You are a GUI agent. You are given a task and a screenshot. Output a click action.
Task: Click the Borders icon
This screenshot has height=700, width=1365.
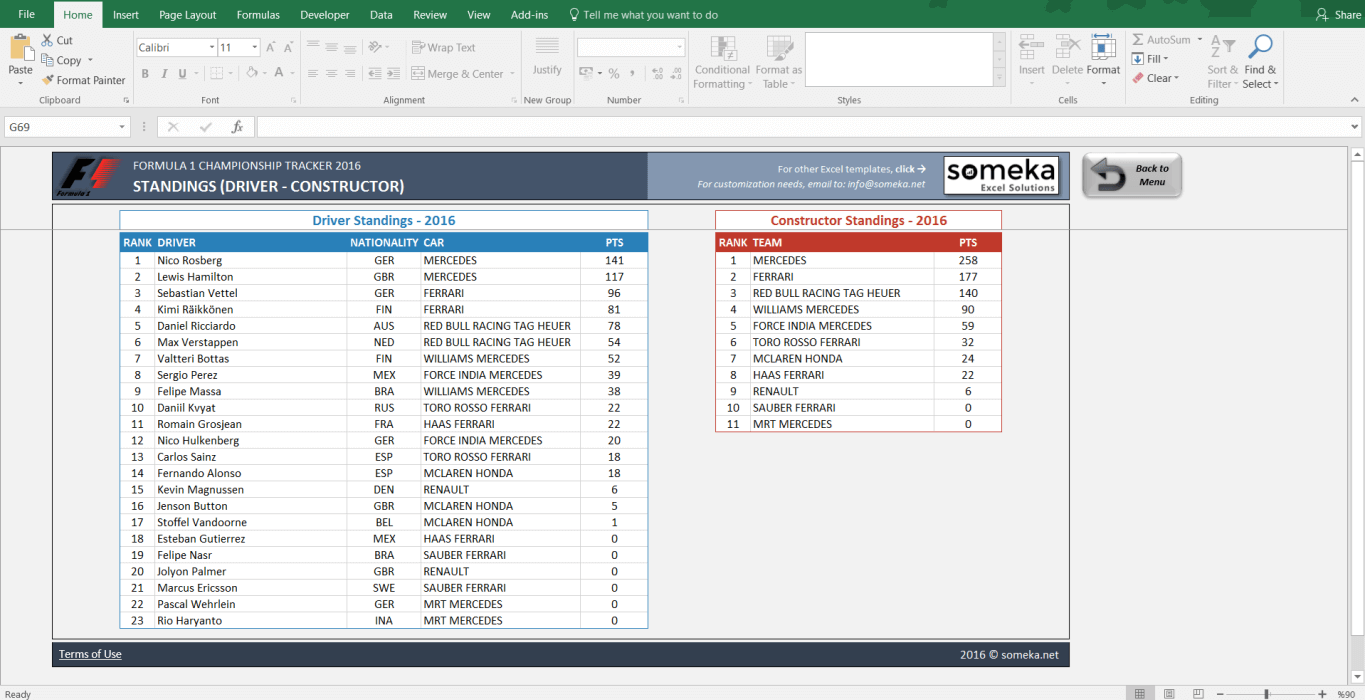point(217,73)
